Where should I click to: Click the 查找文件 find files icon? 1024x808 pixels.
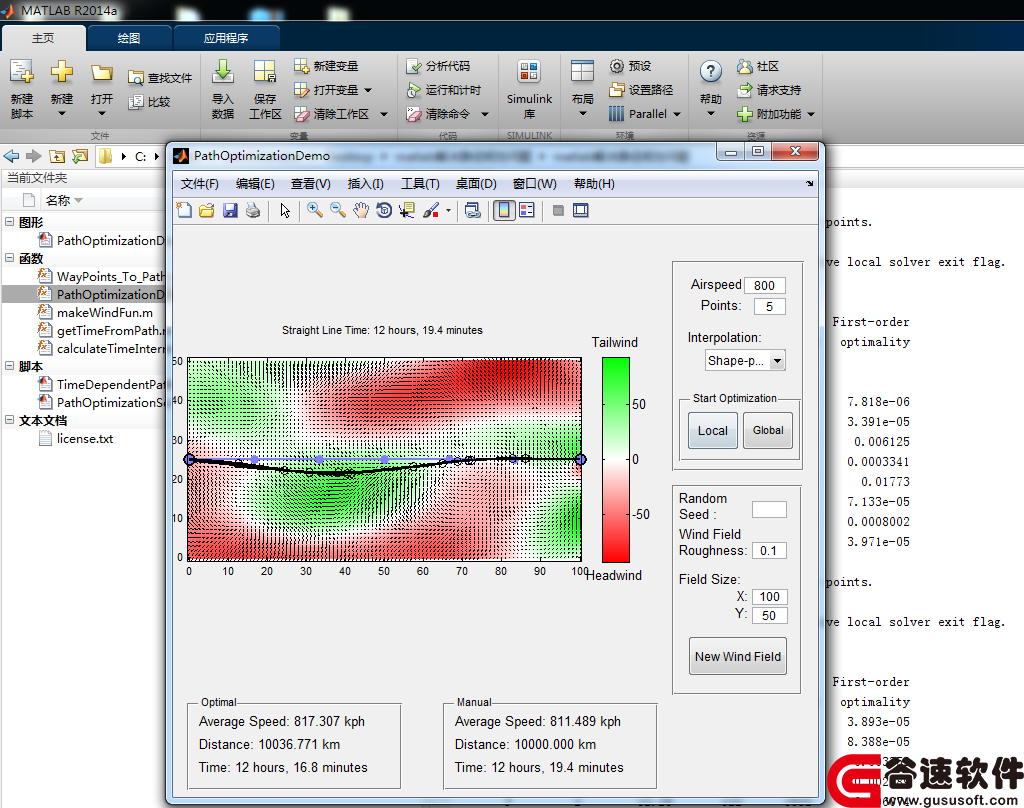click(135, 78)
